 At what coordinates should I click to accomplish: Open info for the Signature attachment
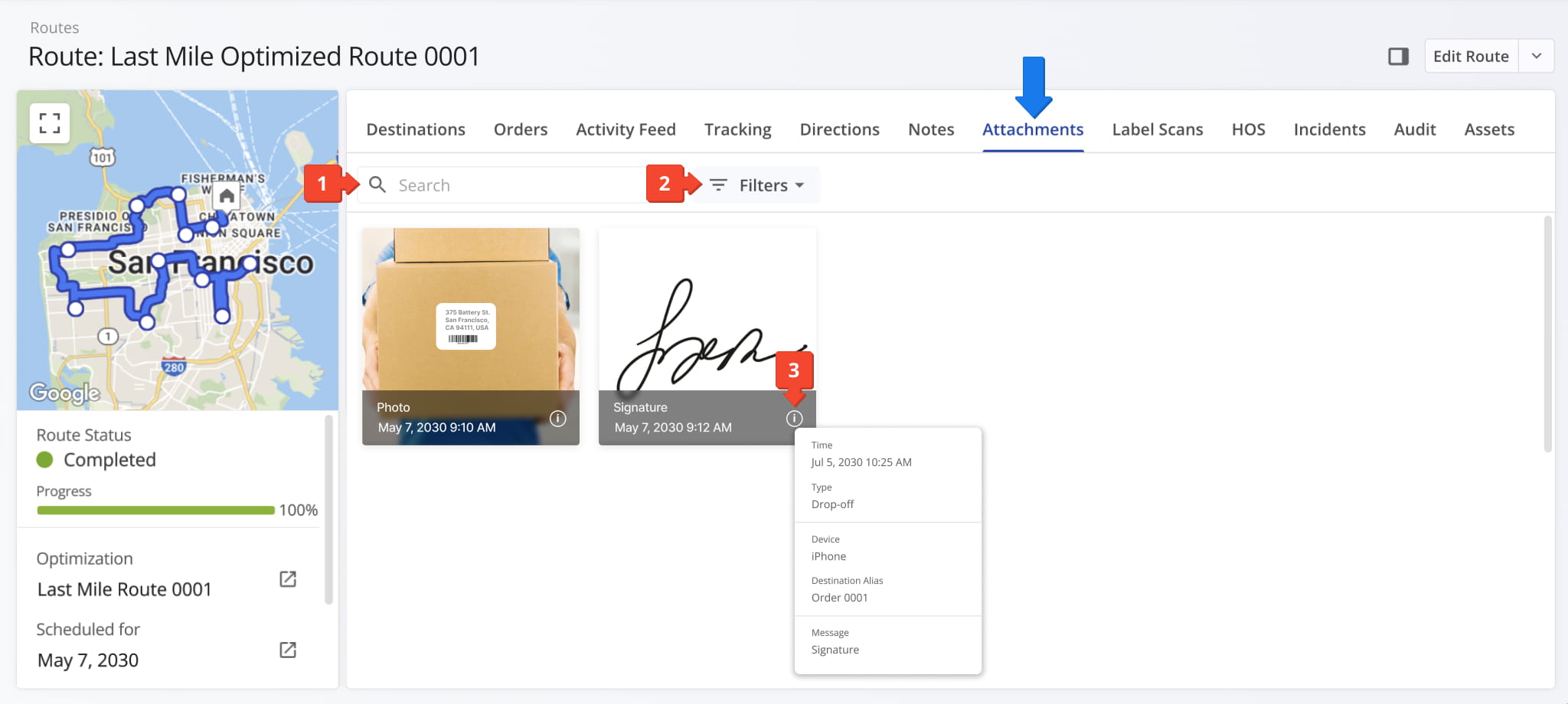[795, 419]
